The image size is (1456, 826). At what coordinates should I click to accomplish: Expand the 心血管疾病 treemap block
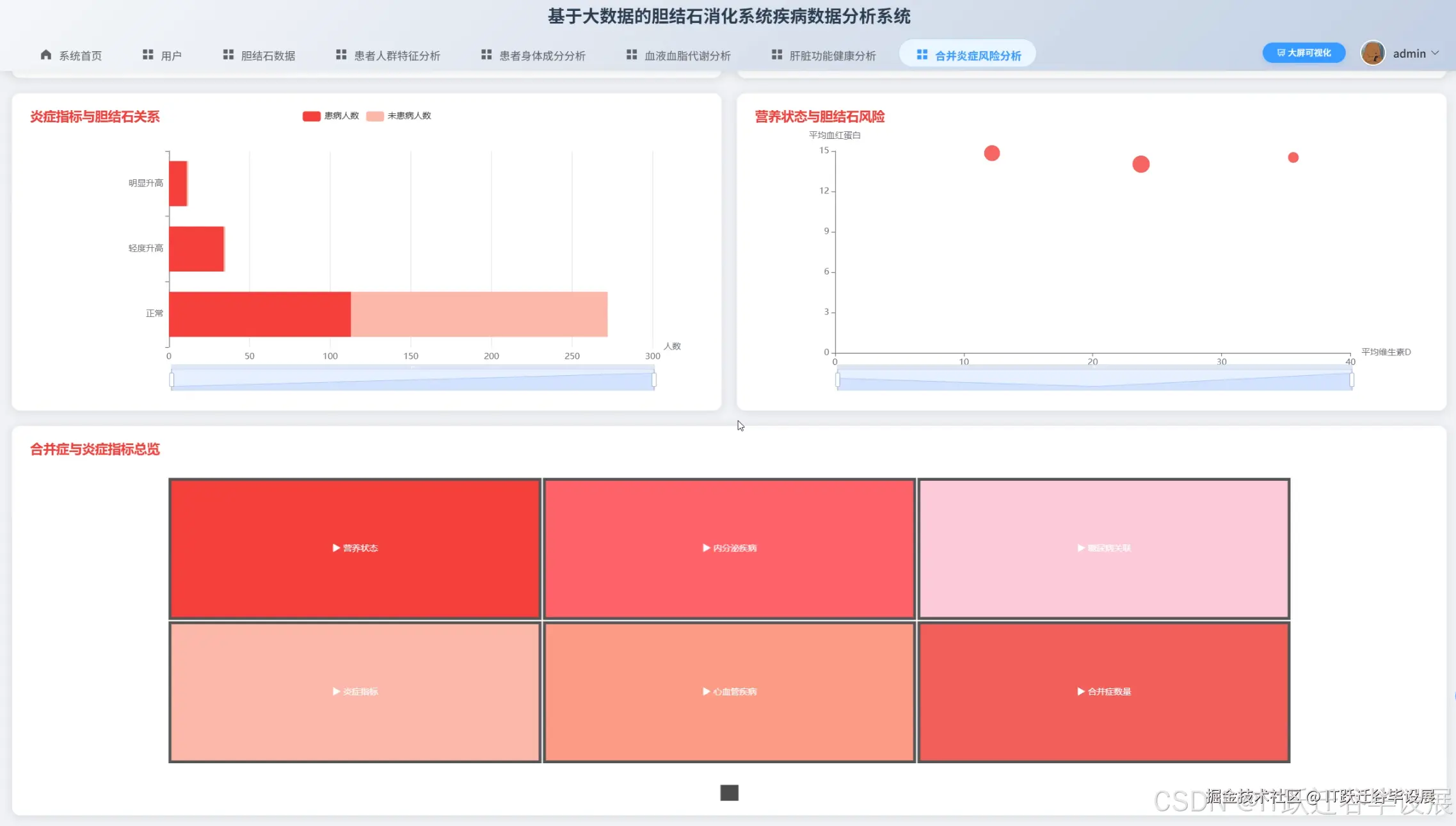coord(729,692)
